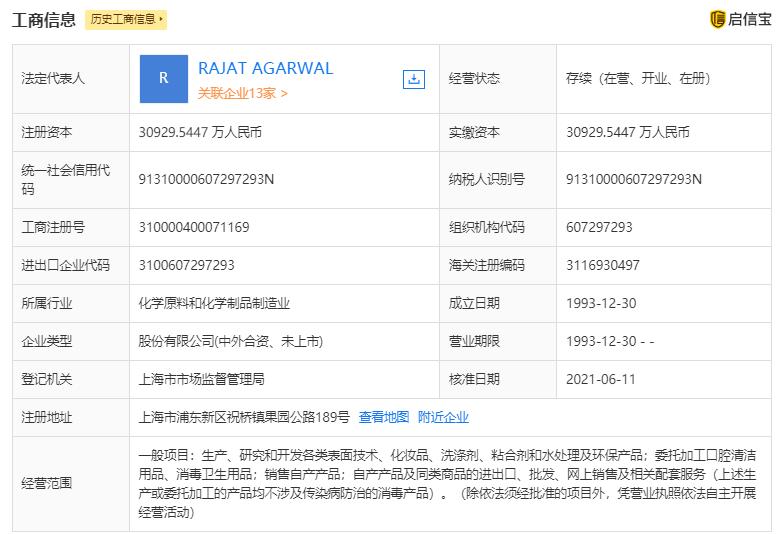Click the 查看地图 link
The width and height of the screenshot is (778, 534).
(x=384, y=417)
